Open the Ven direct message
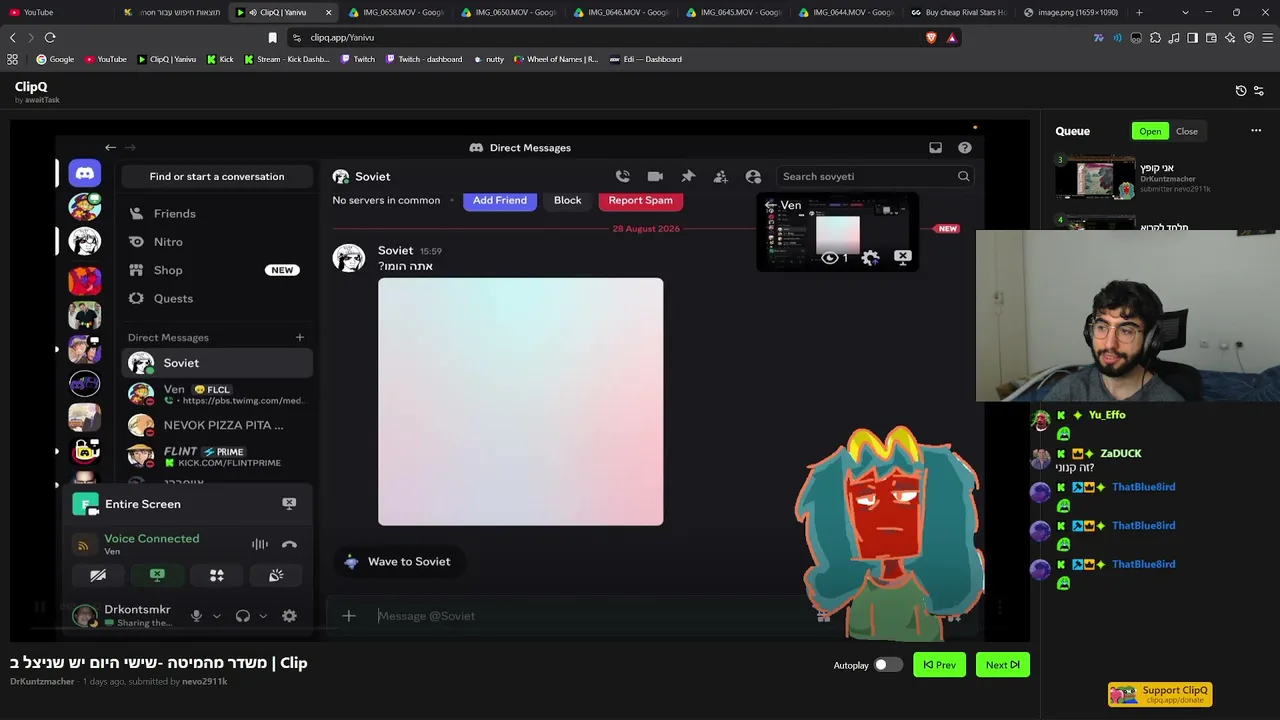This screenshot has width=1280, height=720. click(217, 394)
